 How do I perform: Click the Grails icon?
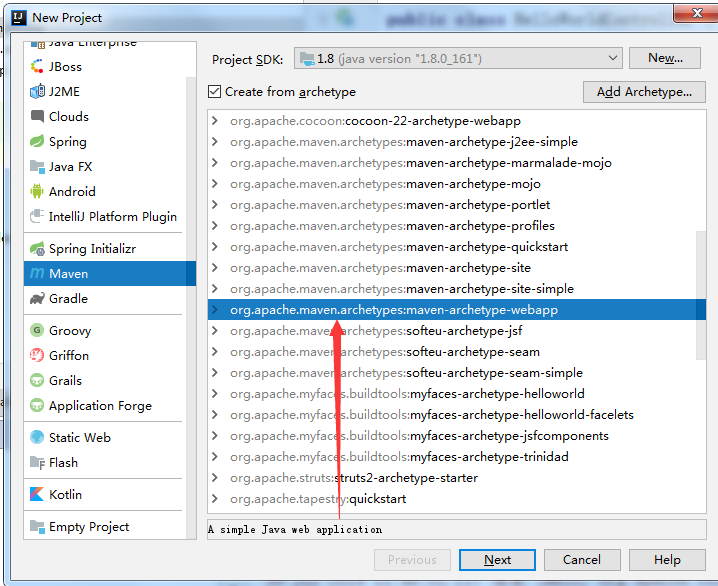37,380
